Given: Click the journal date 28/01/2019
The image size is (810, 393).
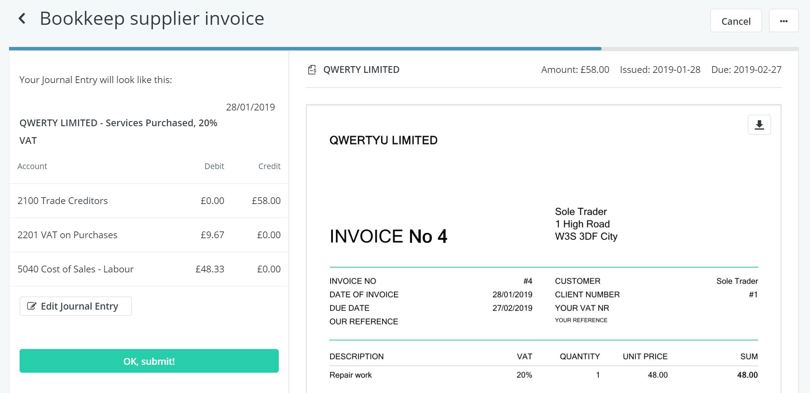Looking at the screenshot, I should (x=250, y=107).
